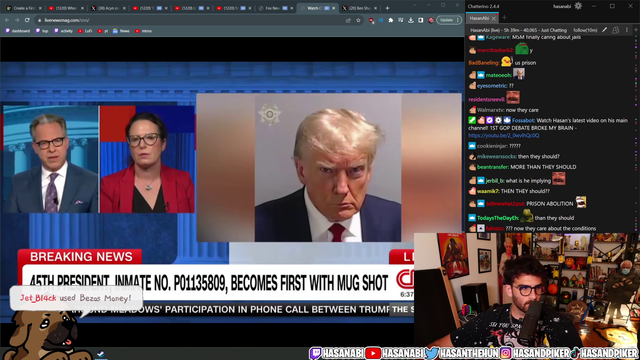Click username jerbil_b in chat
The image size is (640, 360).
click(495, 181)
